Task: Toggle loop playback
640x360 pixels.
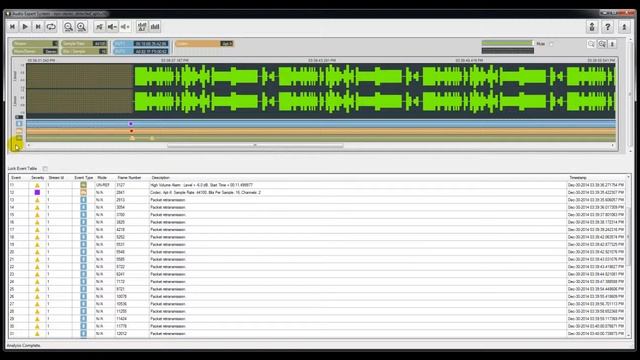Action: [51, 27]
